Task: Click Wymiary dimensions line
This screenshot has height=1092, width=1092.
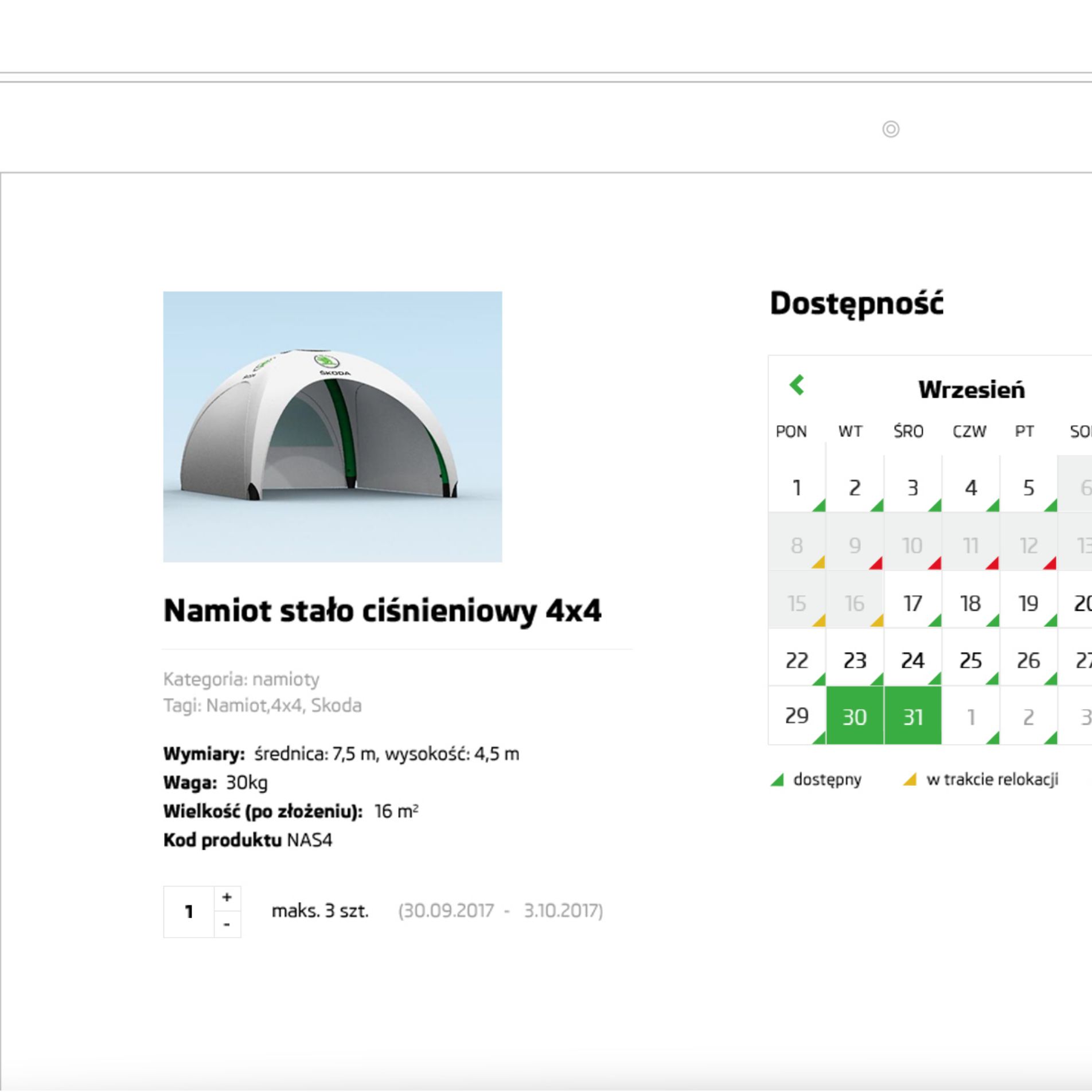Action: 341,754
